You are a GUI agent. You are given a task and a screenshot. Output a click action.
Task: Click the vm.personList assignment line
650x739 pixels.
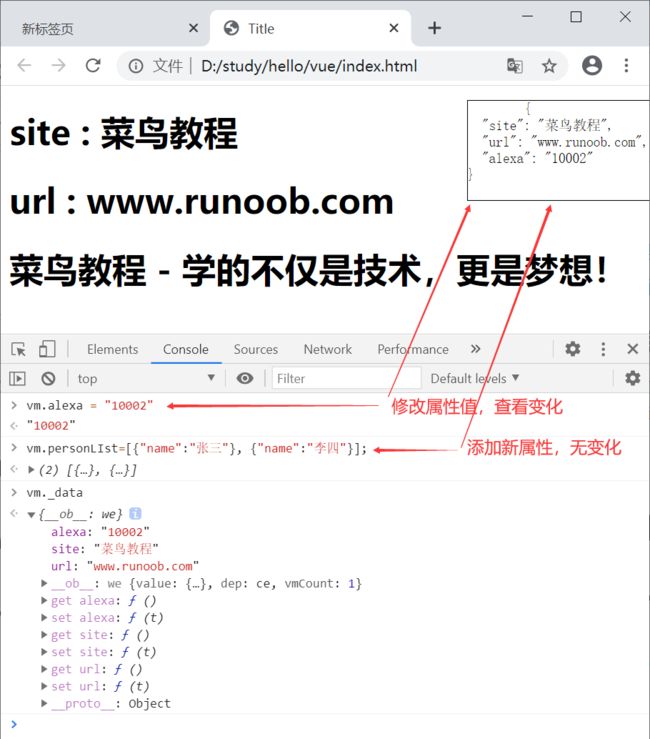(x=197, y=449)
